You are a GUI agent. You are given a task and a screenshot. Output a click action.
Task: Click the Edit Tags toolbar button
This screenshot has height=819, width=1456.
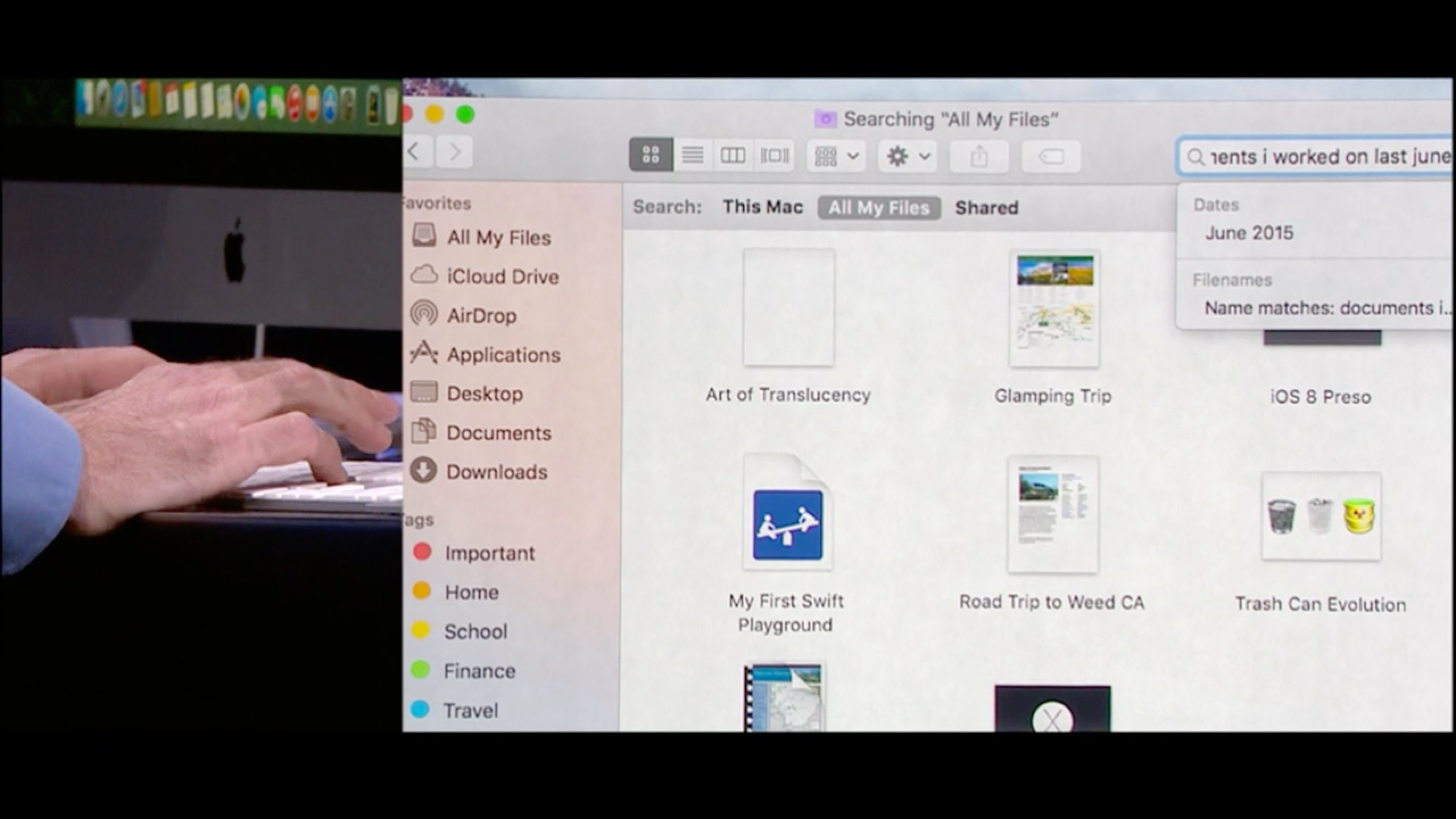(x=1050, y=155)
